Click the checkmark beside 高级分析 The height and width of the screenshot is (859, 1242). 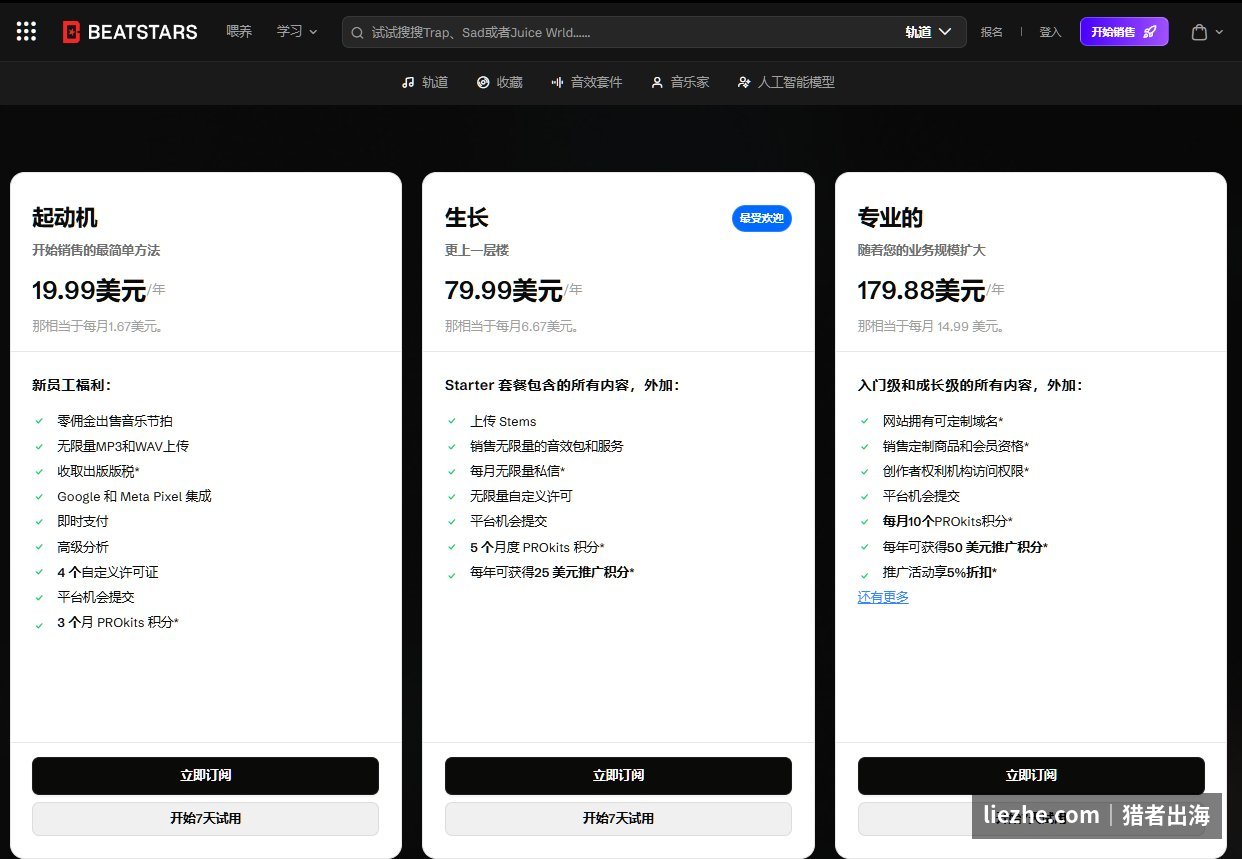[x=39, y=547]
